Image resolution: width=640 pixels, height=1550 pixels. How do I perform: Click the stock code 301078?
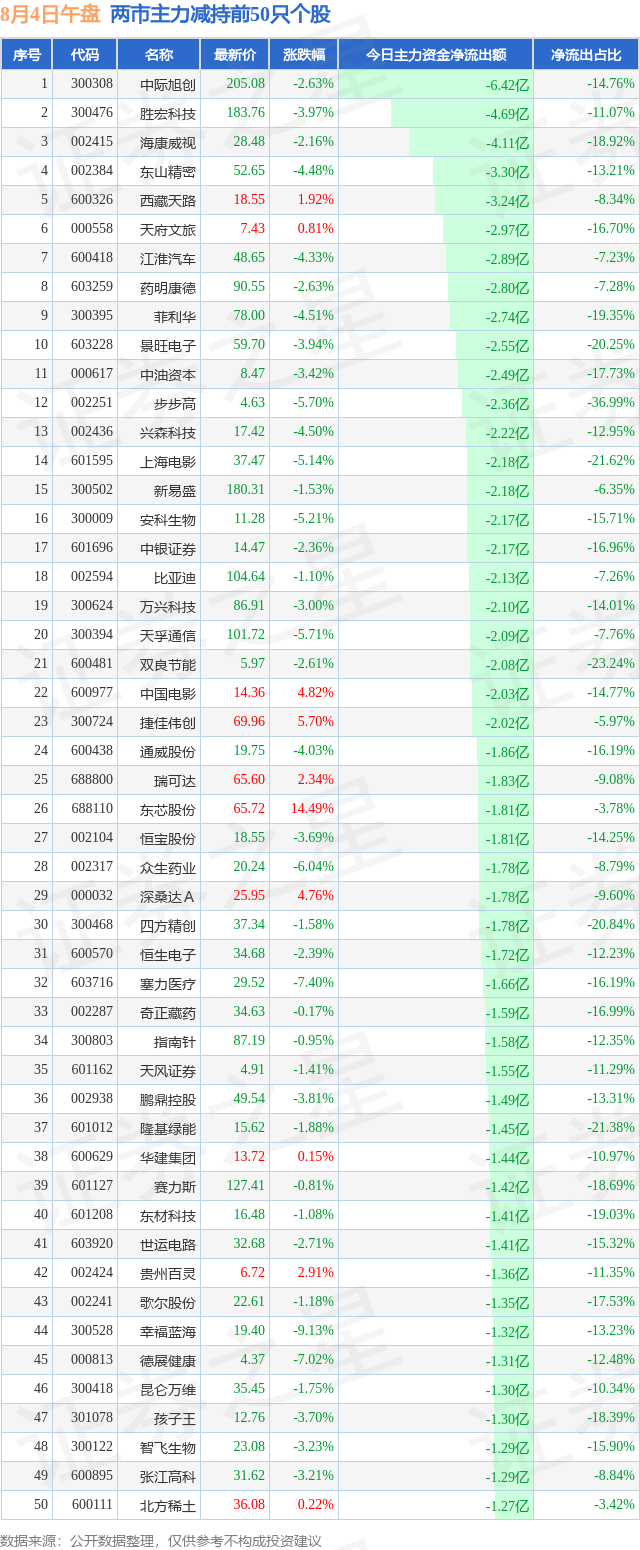click(92, 1418)
